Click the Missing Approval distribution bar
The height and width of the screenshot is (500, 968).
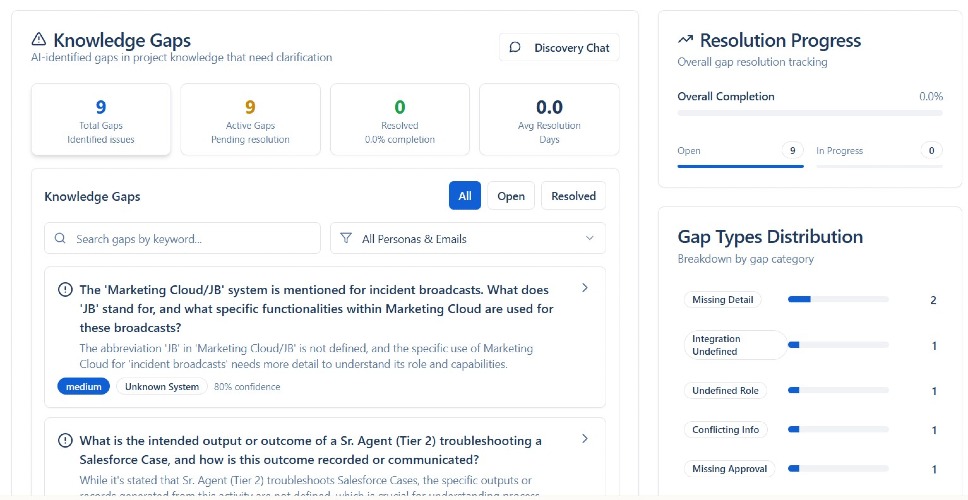point(838,469)
